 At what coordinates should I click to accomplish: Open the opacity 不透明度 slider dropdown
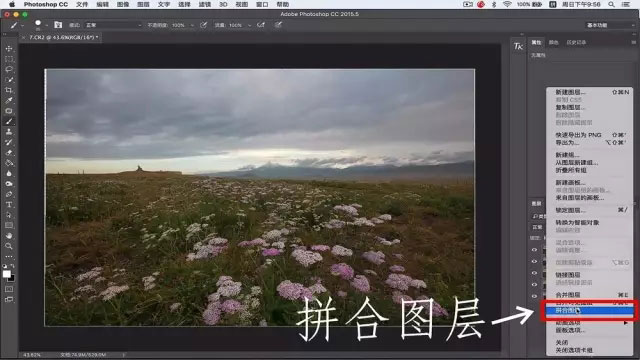192,25
